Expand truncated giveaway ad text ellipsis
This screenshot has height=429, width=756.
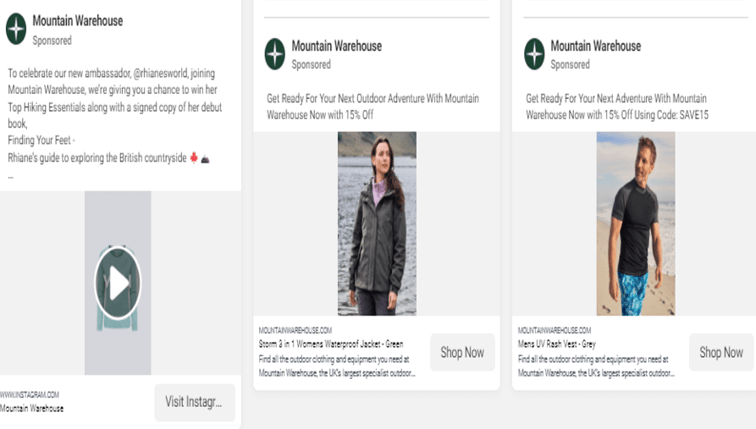pos(11,177)
